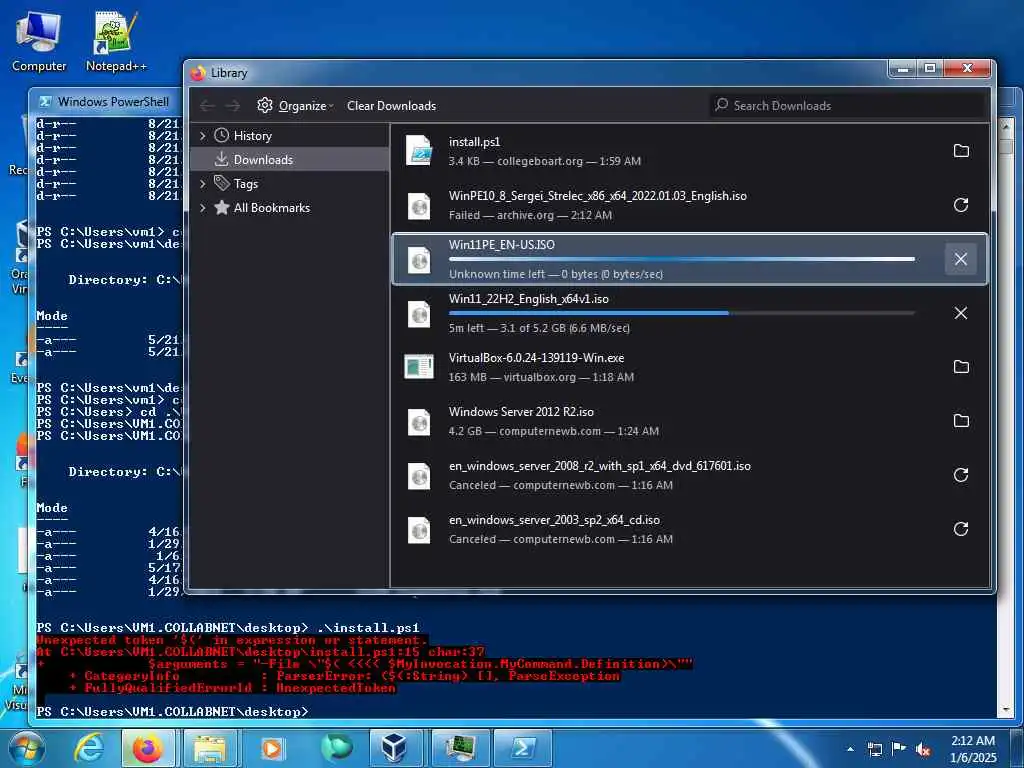Viewport: 1024px width, 768px height.
Task: Click the Library back arrow
Action: click(x=208, y=106)
